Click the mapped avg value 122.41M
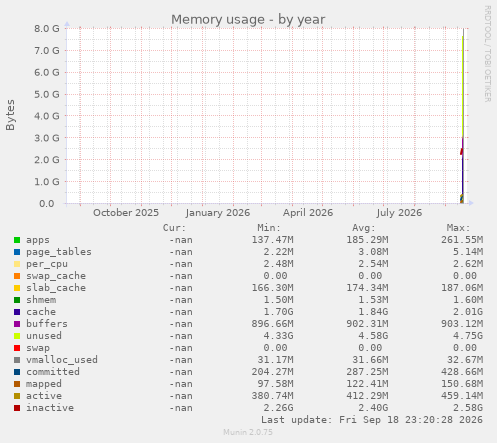This screenshot has height=443, width=497. tap(367, 384)
